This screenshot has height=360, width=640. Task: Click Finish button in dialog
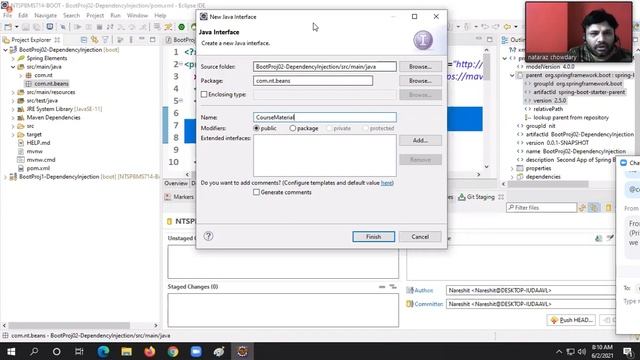tap(373, 237)
